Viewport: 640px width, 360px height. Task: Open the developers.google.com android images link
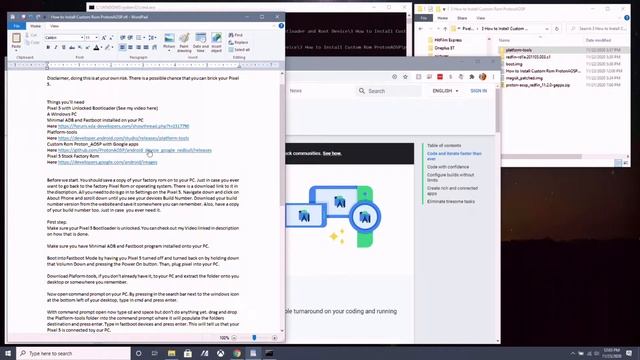click(107, 162)
